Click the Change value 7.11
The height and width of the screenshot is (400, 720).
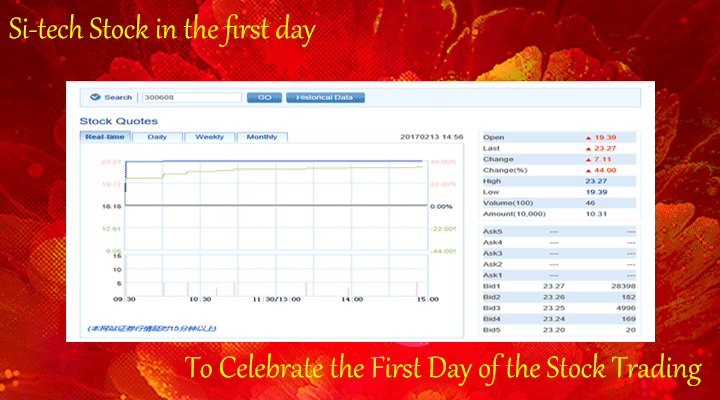[x=602, y=159]
